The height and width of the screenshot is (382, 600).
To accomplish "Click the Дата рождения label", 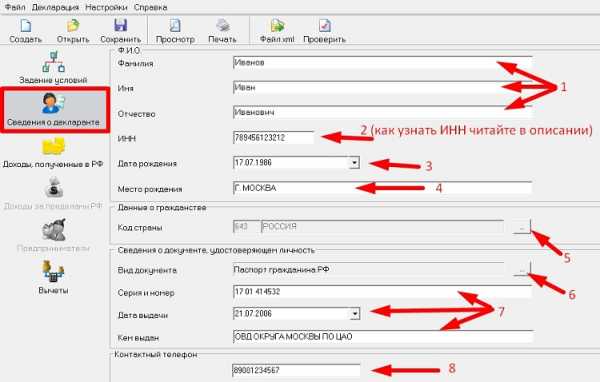I will point(147,164).
